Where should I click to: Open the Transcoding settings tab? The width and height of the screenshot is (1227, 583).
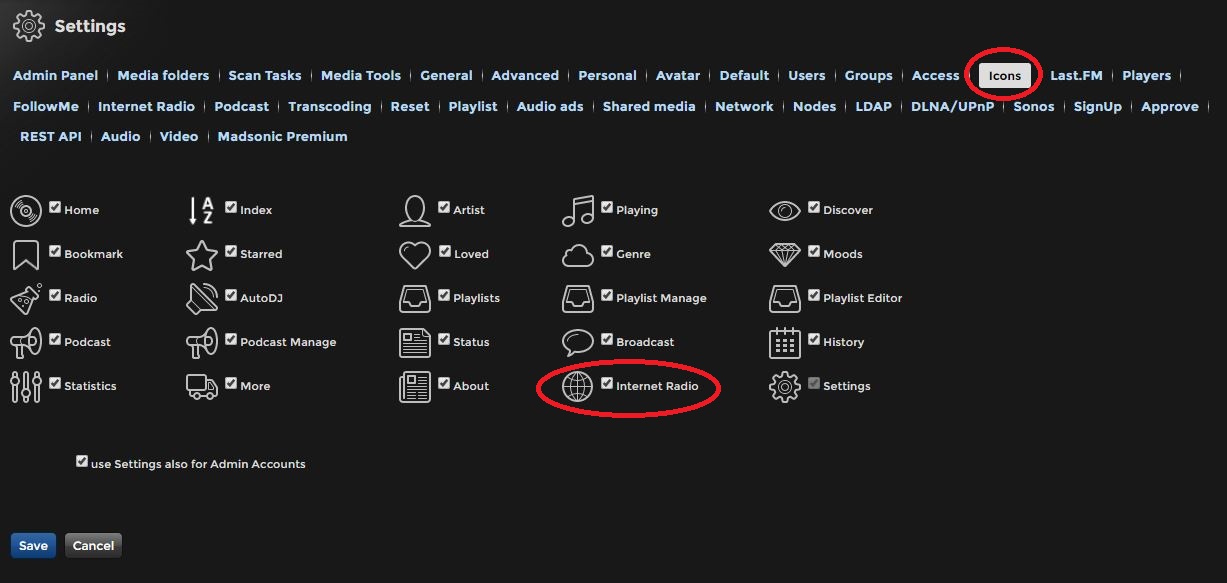[x=329, y=106]
